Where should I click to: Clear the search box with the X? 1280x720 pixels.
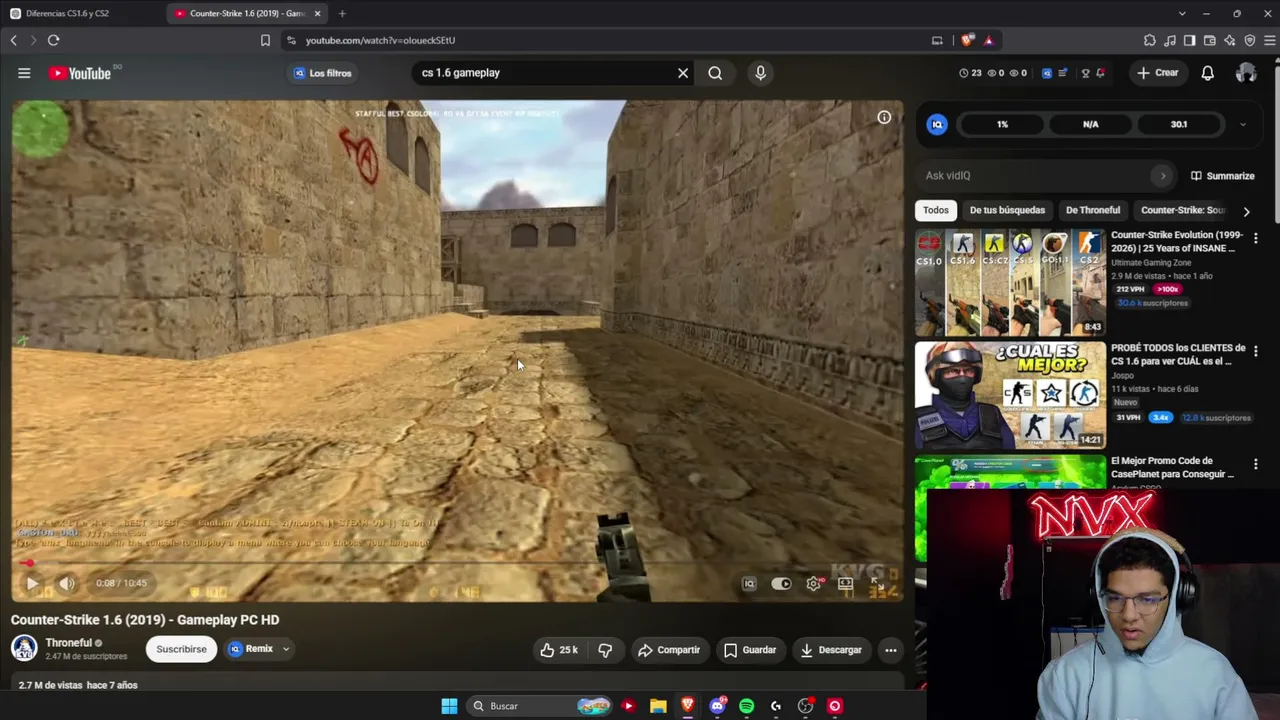[x=683, y=73]
